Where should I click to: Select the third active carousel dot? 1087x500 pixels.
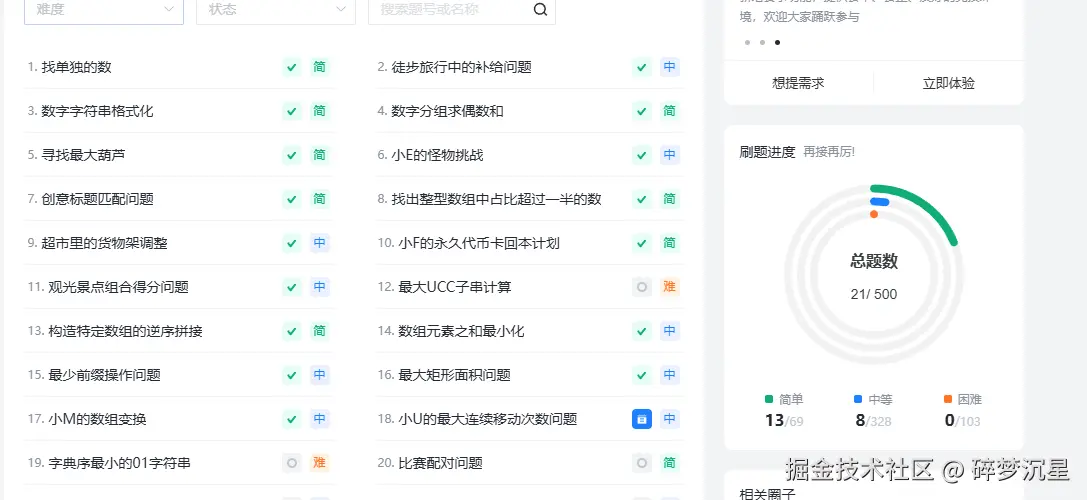point(777,42)
